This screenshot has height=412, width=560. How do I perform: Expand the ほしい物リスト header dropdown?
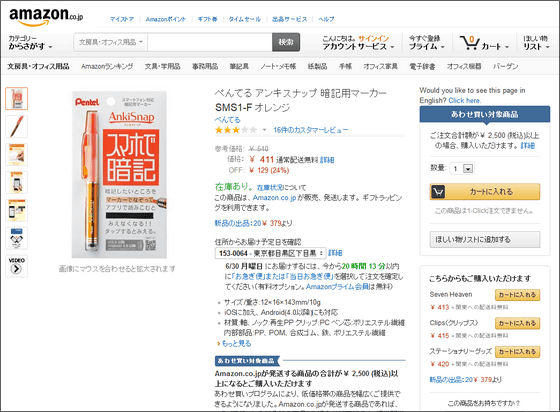click(x=536, y=42)
